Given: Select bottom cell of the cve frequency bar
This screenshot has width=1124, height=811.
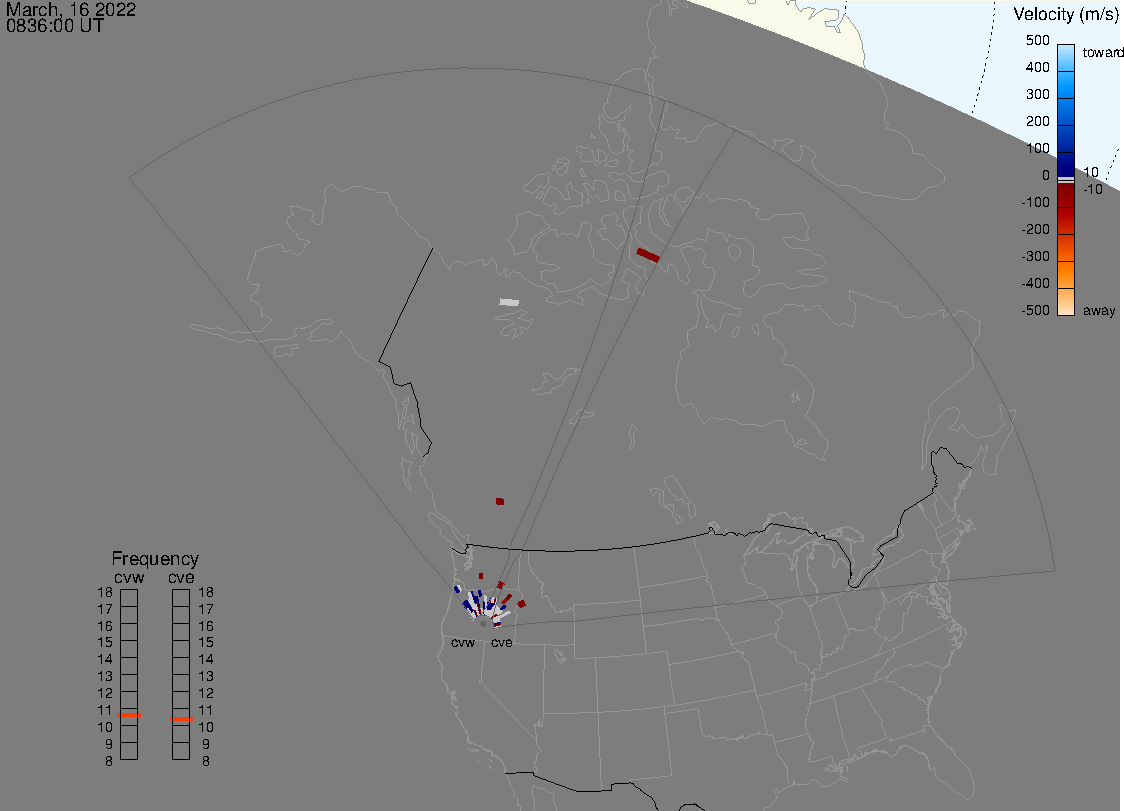Looking at the screenshot, I should pyautogui.click(x=181, y=751).
